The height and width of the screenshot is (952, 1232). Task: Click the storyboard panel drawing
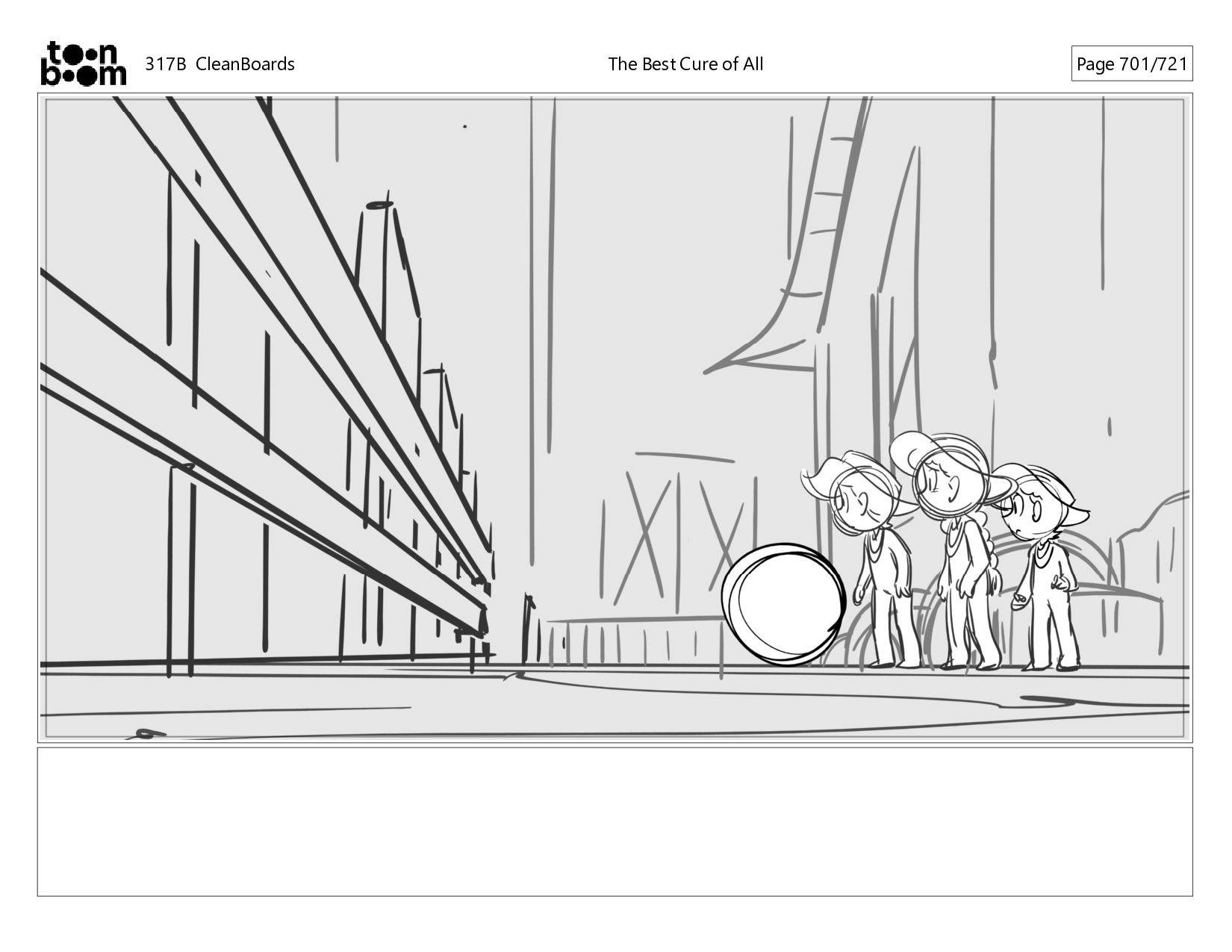[x=615, y=417]
